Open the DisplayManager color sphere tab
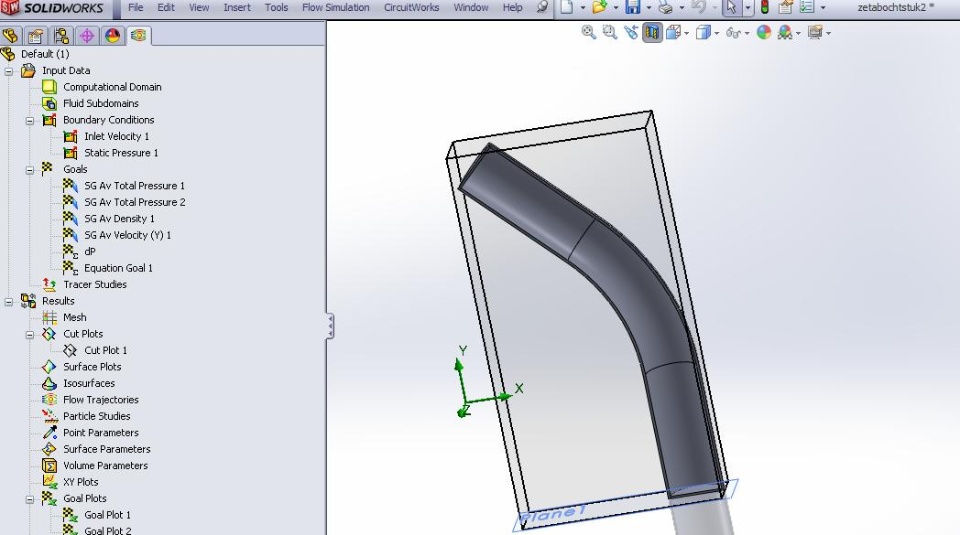Image resolution: width=960 pixels, height=535 pixels. click(x=112, y=36)
